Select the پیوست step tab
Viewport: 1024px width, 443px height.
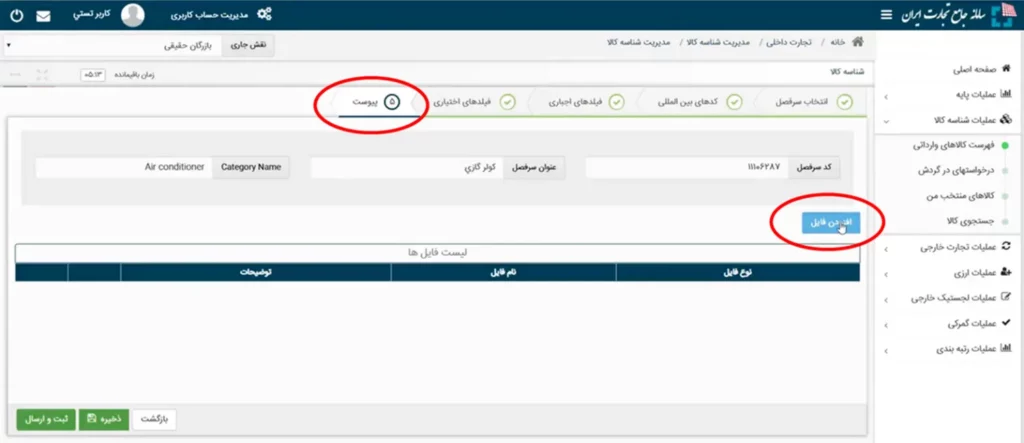(x=376, y=103)
